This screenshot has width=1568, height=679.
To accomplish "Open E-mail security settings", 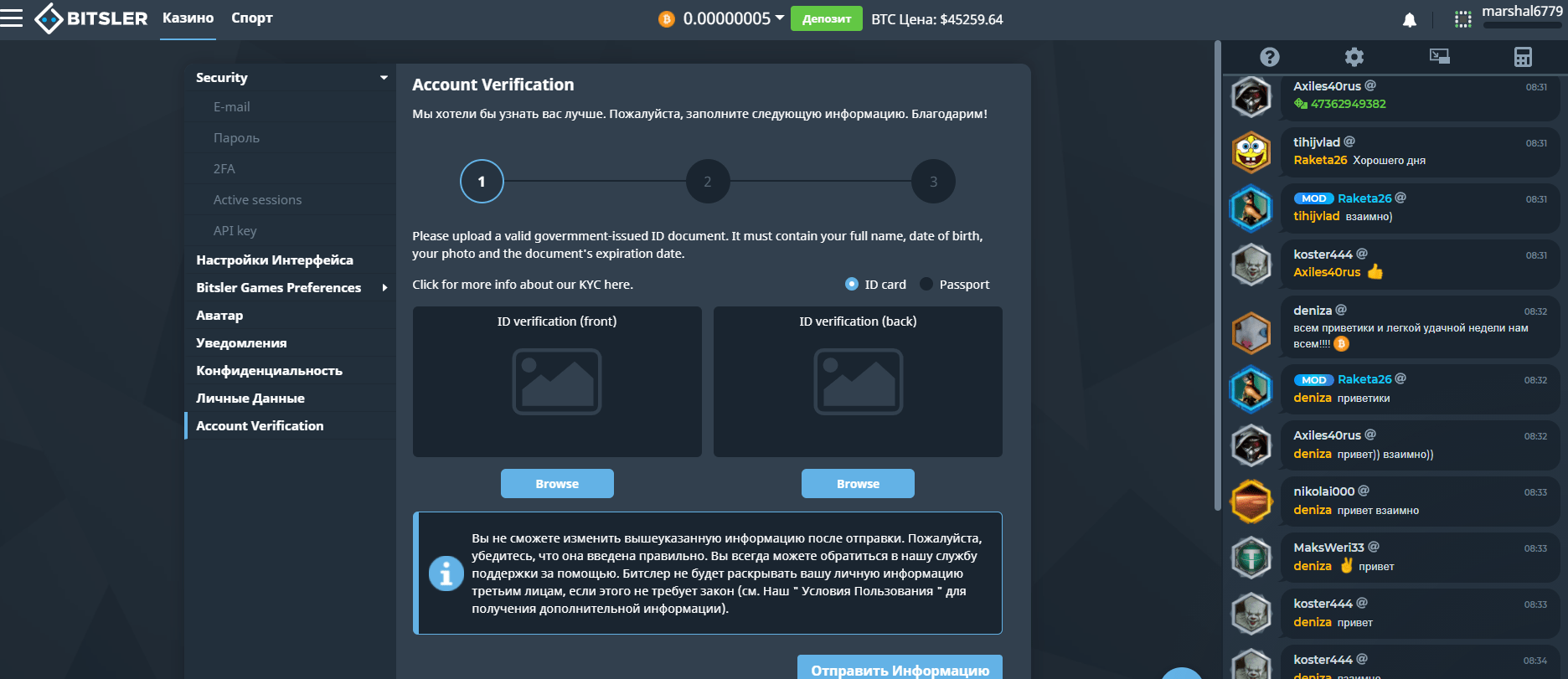I will 232,106.
